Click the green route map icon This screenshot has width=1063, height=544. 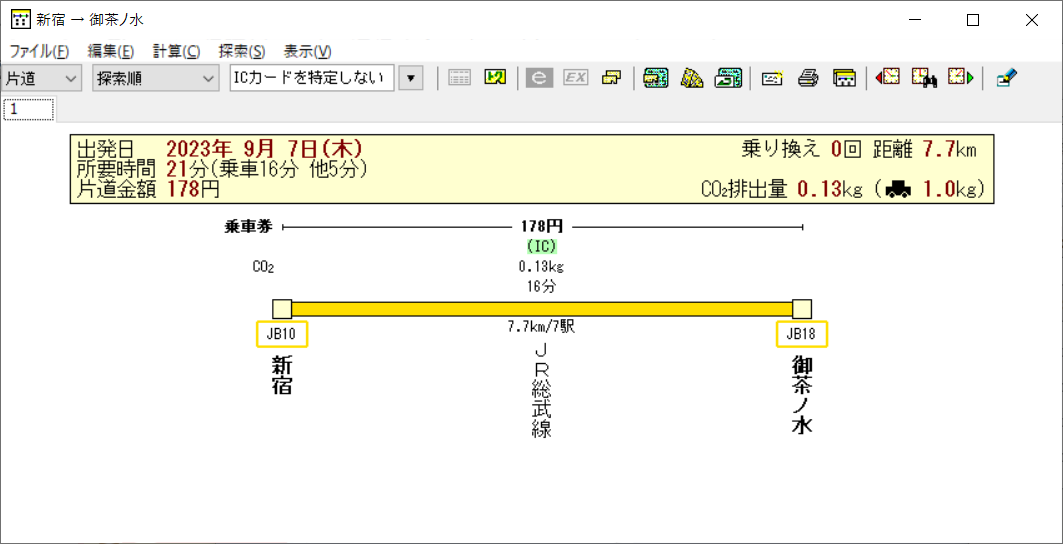(x=496, y=78)
